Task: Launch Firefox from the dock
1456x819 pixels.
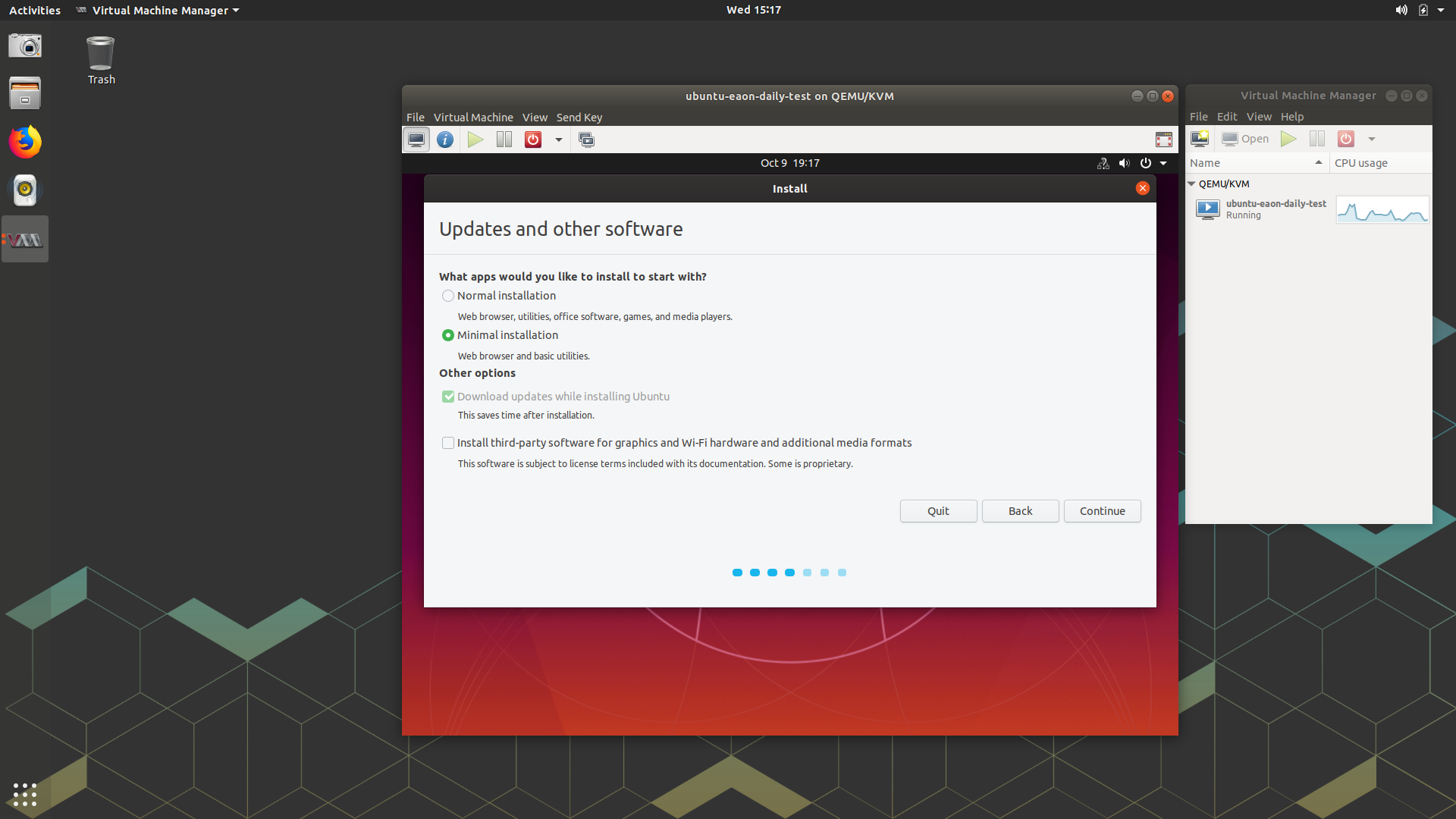Action: click(x=25, y=142)
